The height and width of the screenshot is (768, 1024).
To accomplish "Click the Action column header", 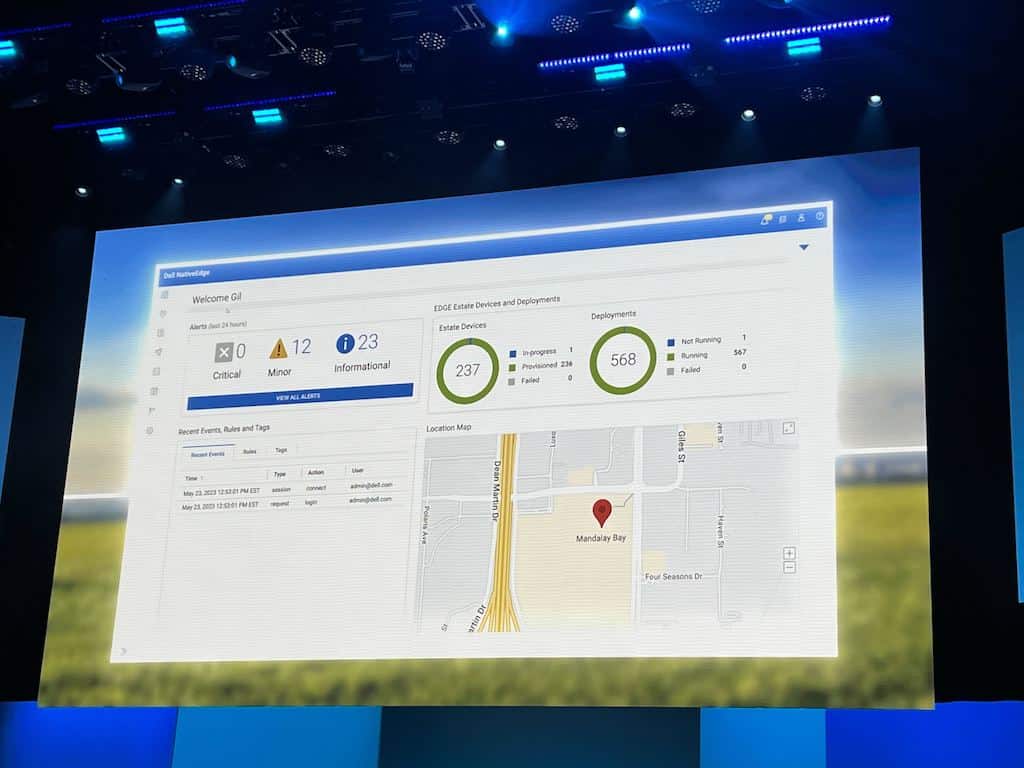I will click(316, 473).
